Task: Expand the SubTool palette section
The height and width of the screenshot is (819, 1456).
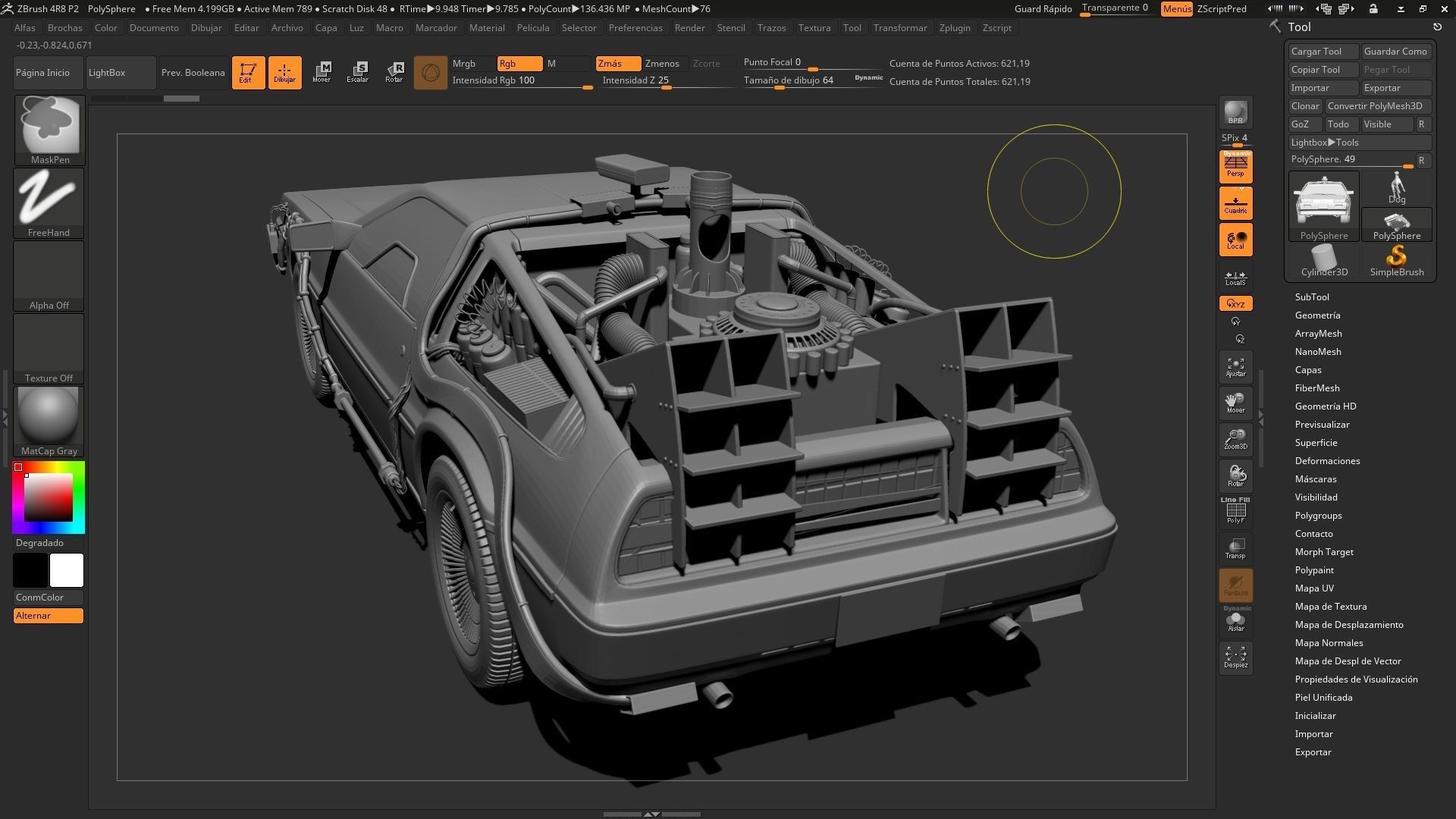Action: click(x=1312, y=297)
